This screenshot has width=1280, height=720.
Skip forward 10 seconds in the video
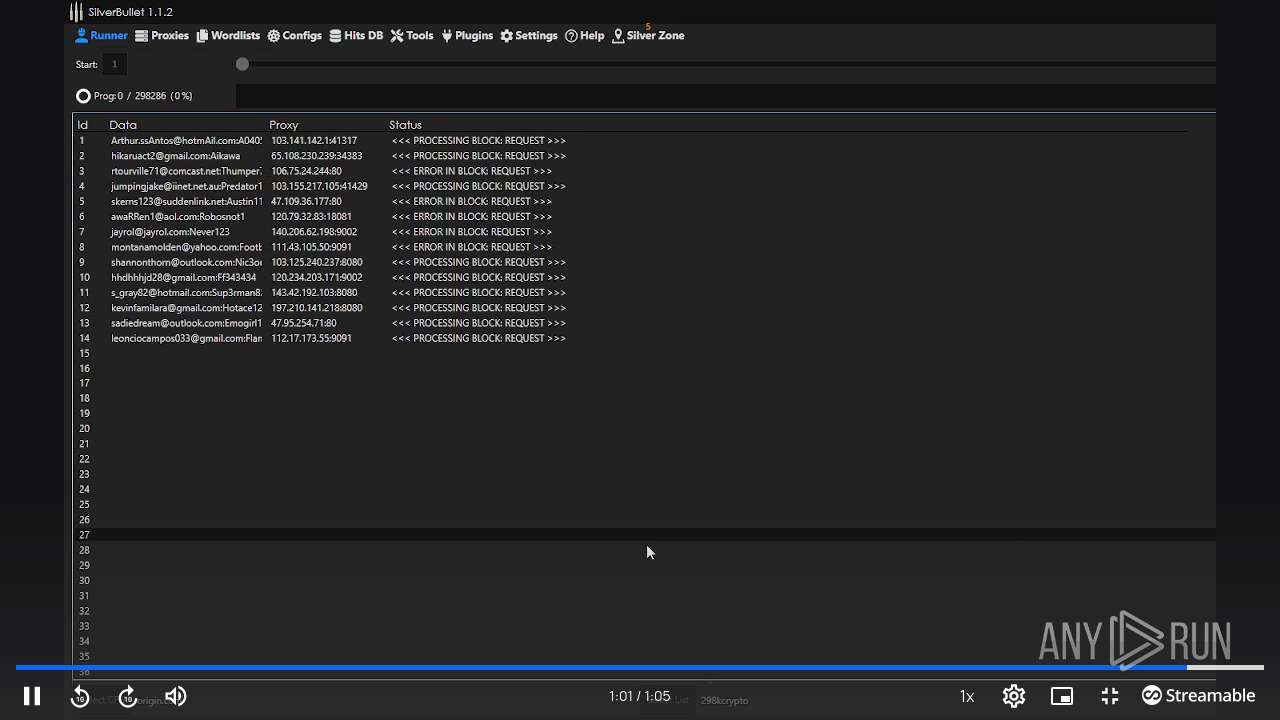[x=127, y=697]
